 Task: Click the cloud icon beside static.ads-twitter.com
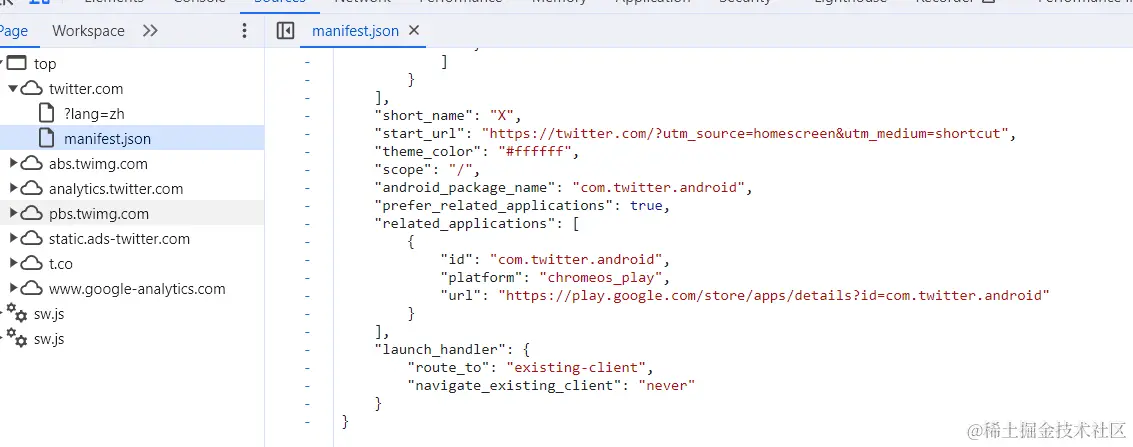(31, 238)
